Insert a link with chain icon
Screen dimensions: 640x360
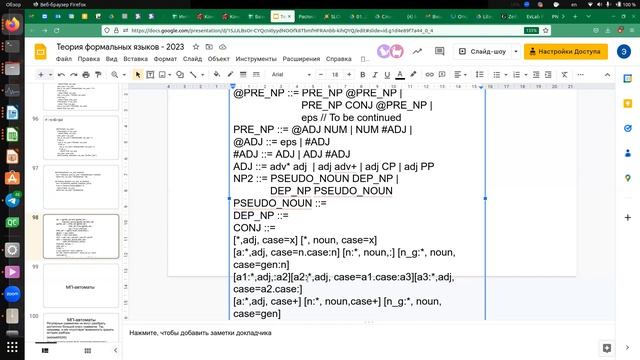point(429,74)
